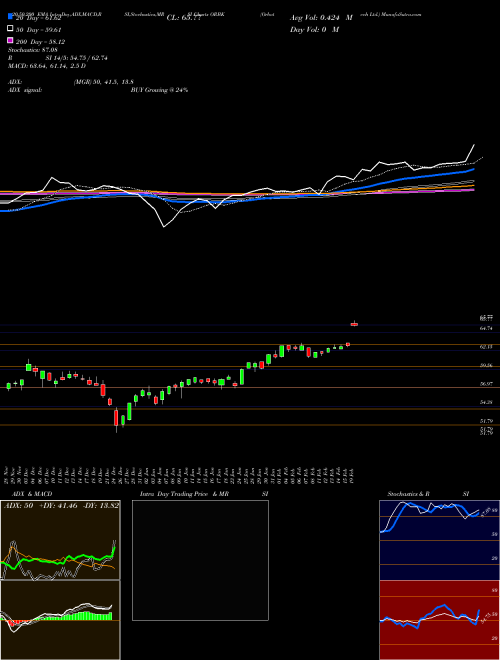Click the 'CL:' closing price value in header
This screenshot has width=500, height=660.
pos(184,18)
